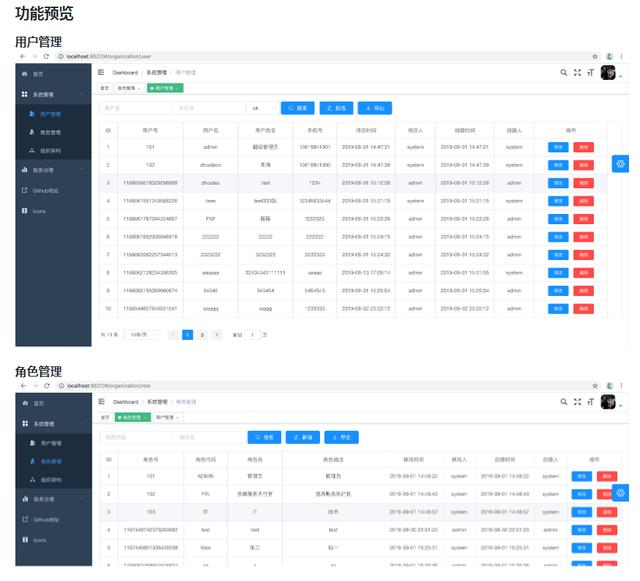
Task: Go back in the organization/user browser window
Action: (x=23, y=56)
